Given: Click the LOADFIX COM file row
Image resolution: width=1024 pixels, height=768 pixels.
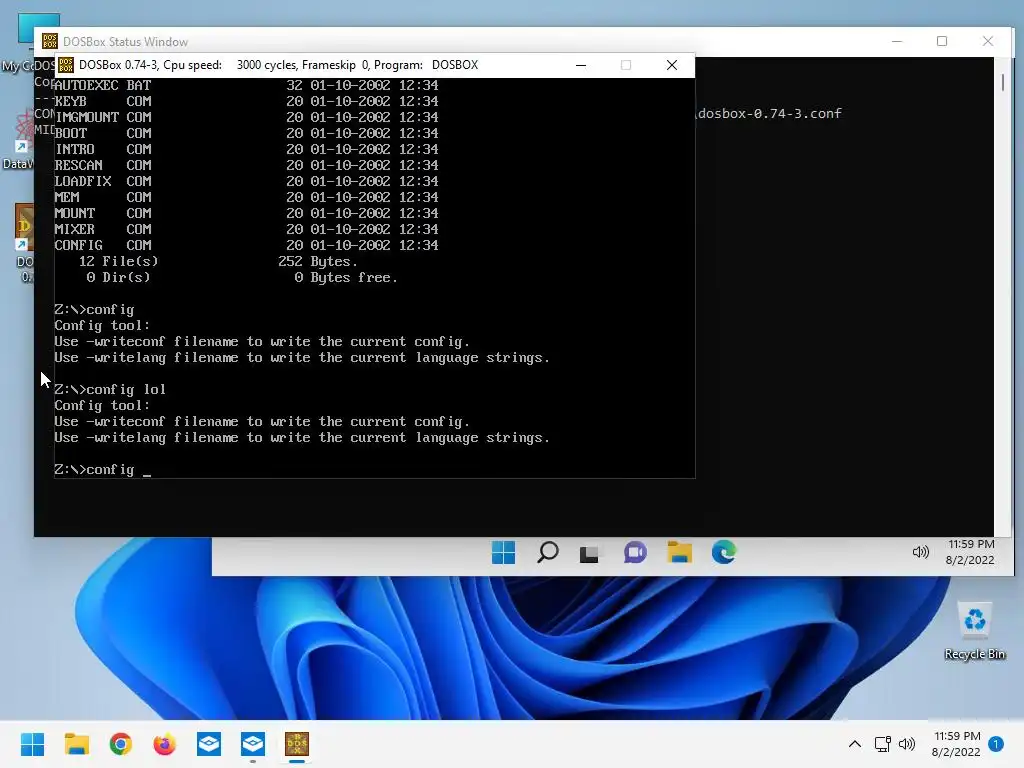Looking at the screenshot, I should click(x=246, y=181).
